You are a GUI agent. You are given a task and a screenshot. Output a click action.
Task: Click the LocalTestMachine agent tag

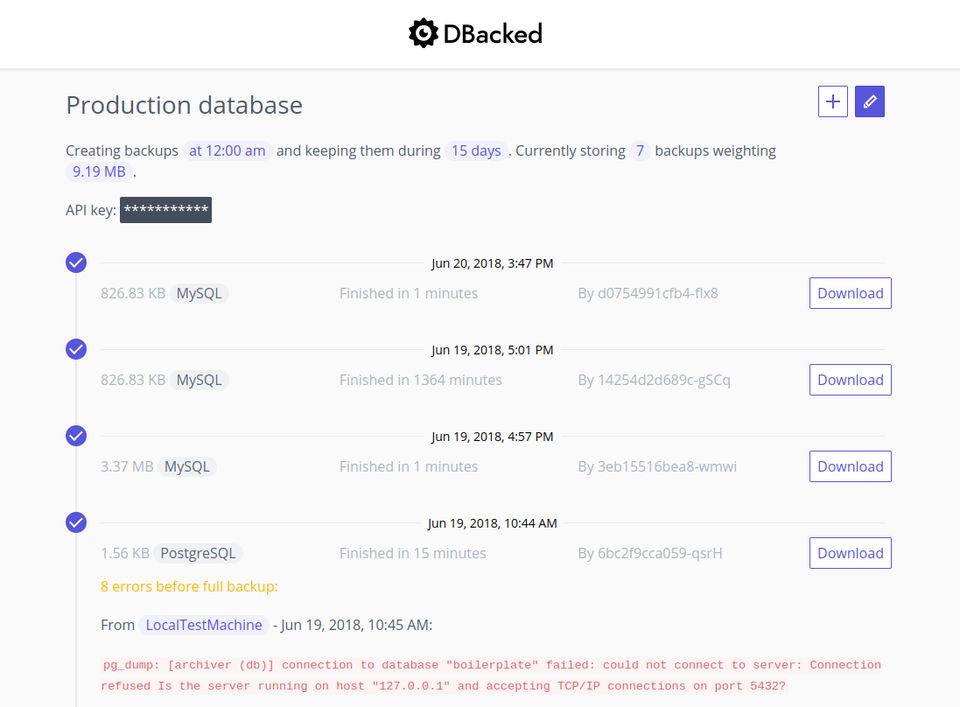(204, 625)
